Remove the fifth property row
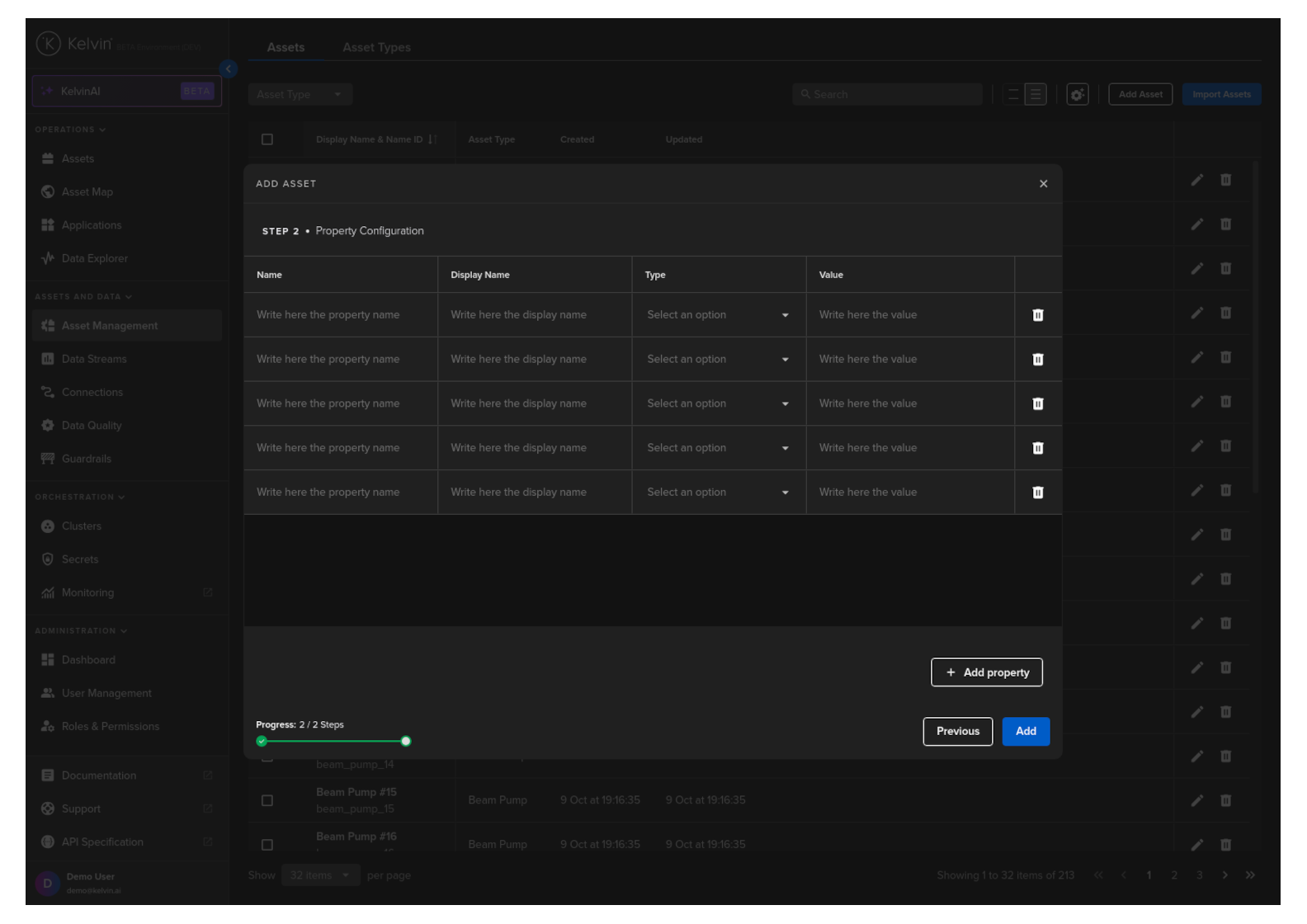 [x=1037, y=493]
